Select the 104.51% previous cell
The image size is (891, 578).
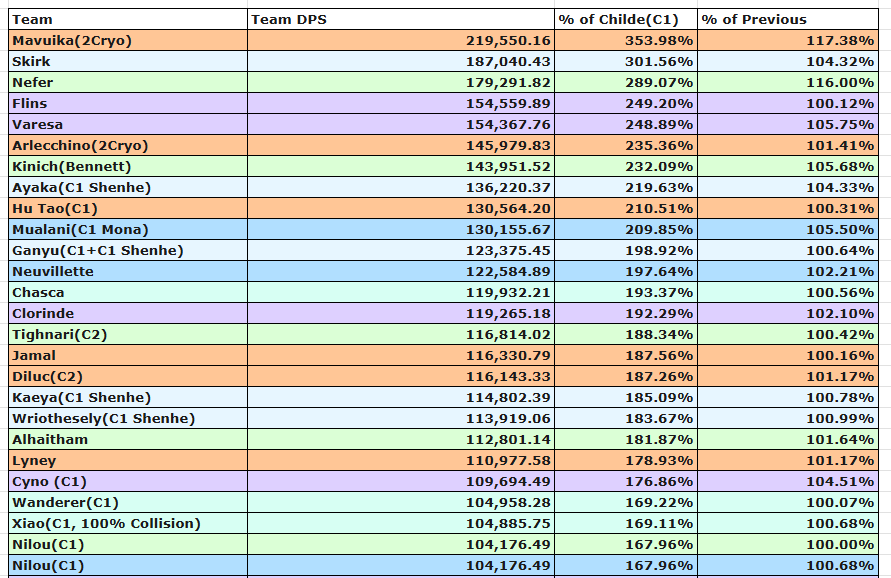coord(788,482)
